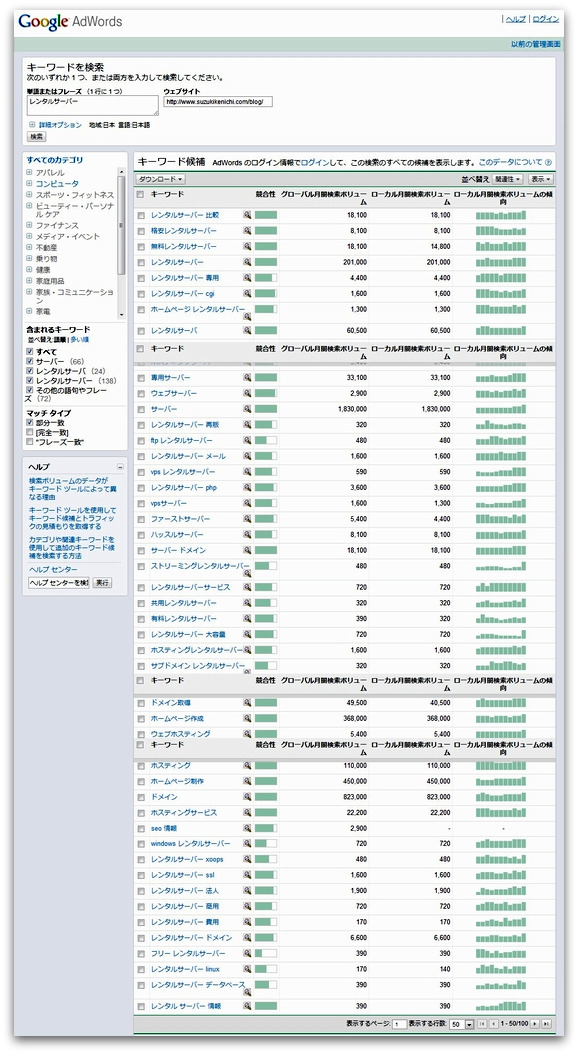The height and width of the screenshot is (1054, 578).
Task: Click the category list scroll-down arrow
Action: pos(121,315)
